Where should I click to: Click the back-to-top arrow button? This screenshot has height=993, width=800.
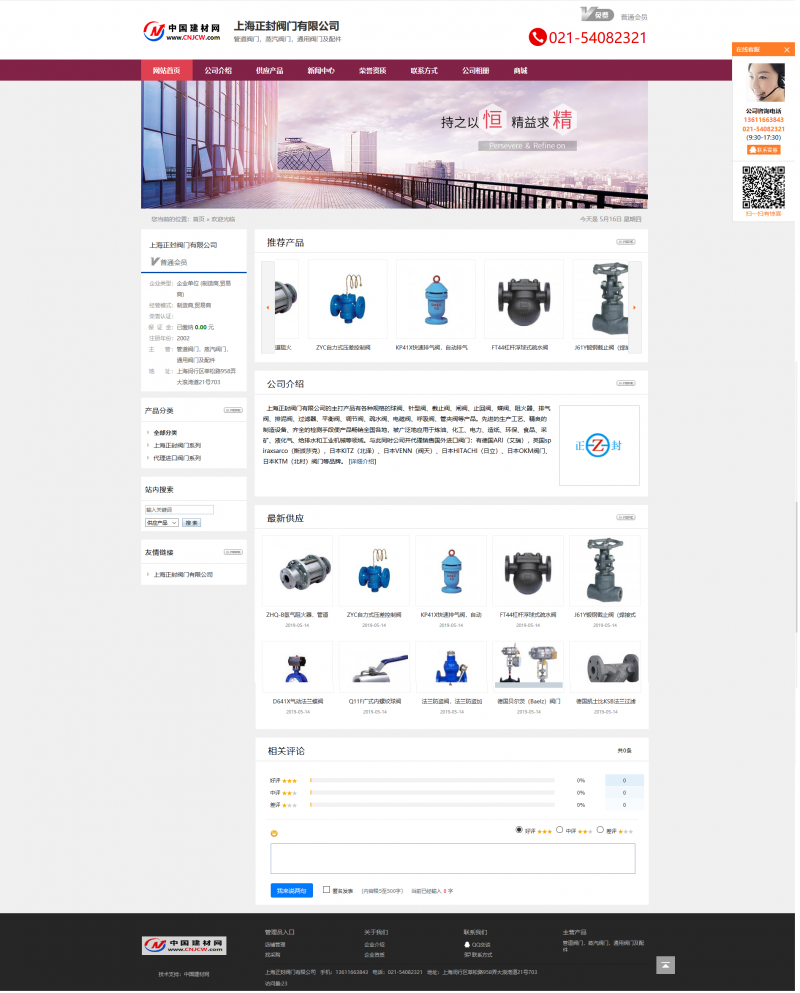tap(665, 965)
